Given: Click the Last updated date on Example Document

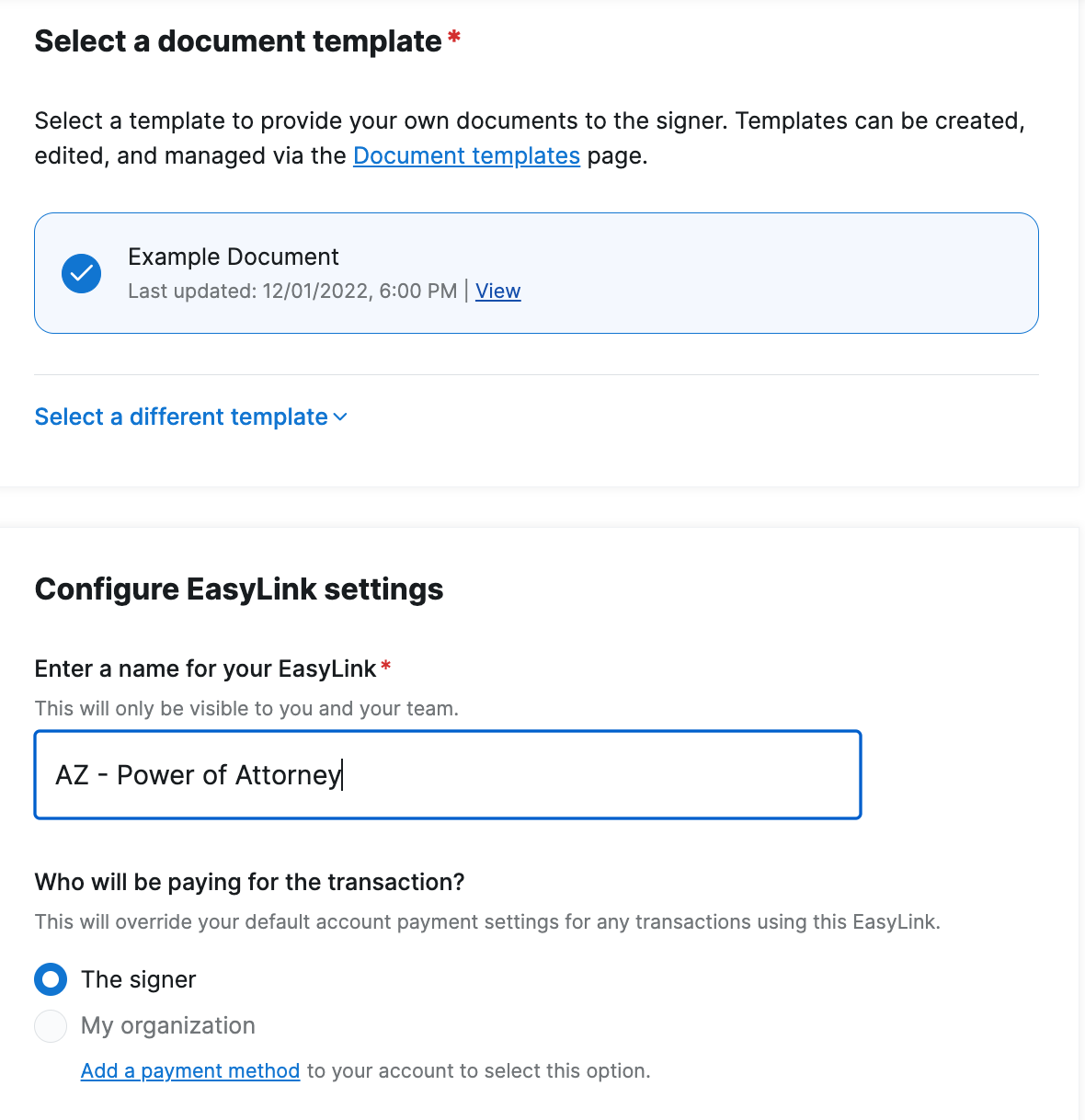Looking at the screenshot, I should [292, 291].
